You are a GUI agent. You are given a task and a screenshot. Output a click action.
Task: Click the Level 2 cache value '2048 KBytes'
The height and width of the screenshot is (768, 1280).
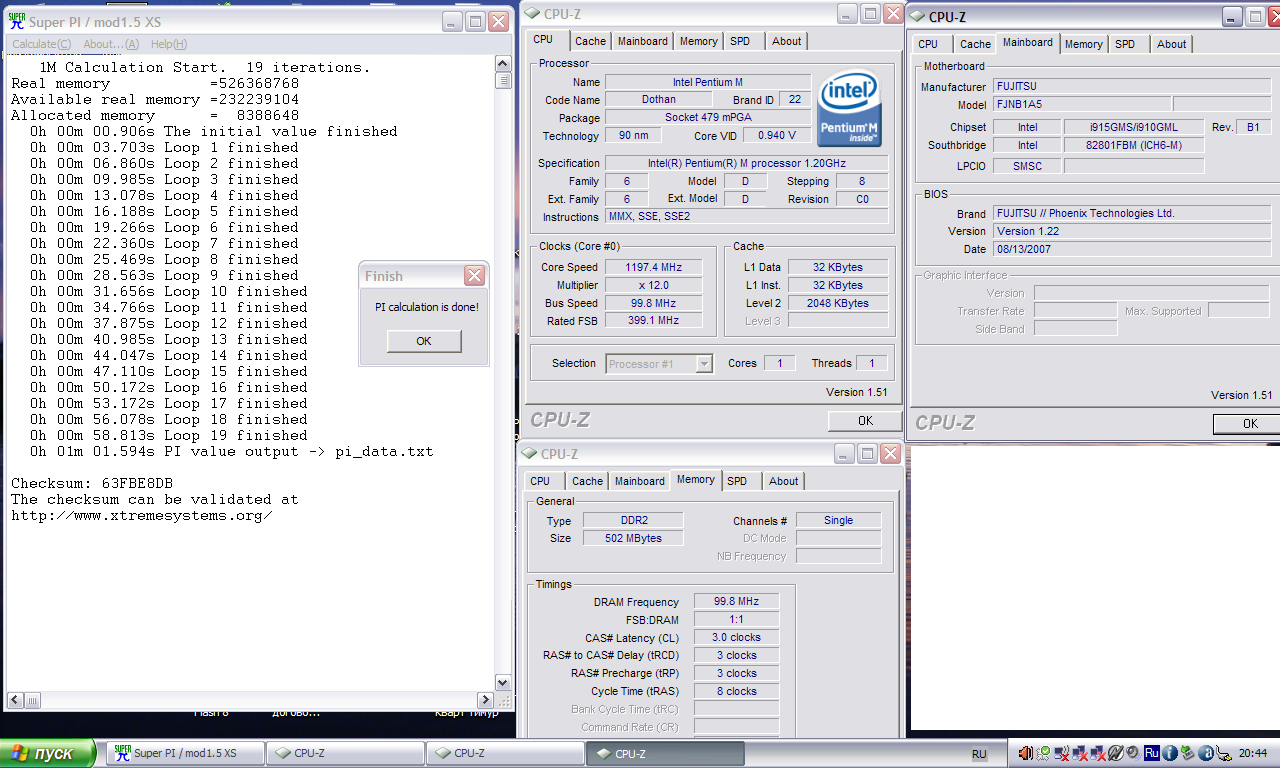[838, 303]
